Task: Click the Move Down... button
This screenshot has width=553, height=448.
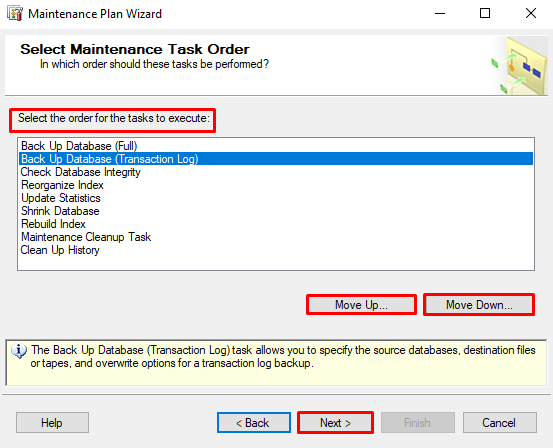Action: point(479,305)
